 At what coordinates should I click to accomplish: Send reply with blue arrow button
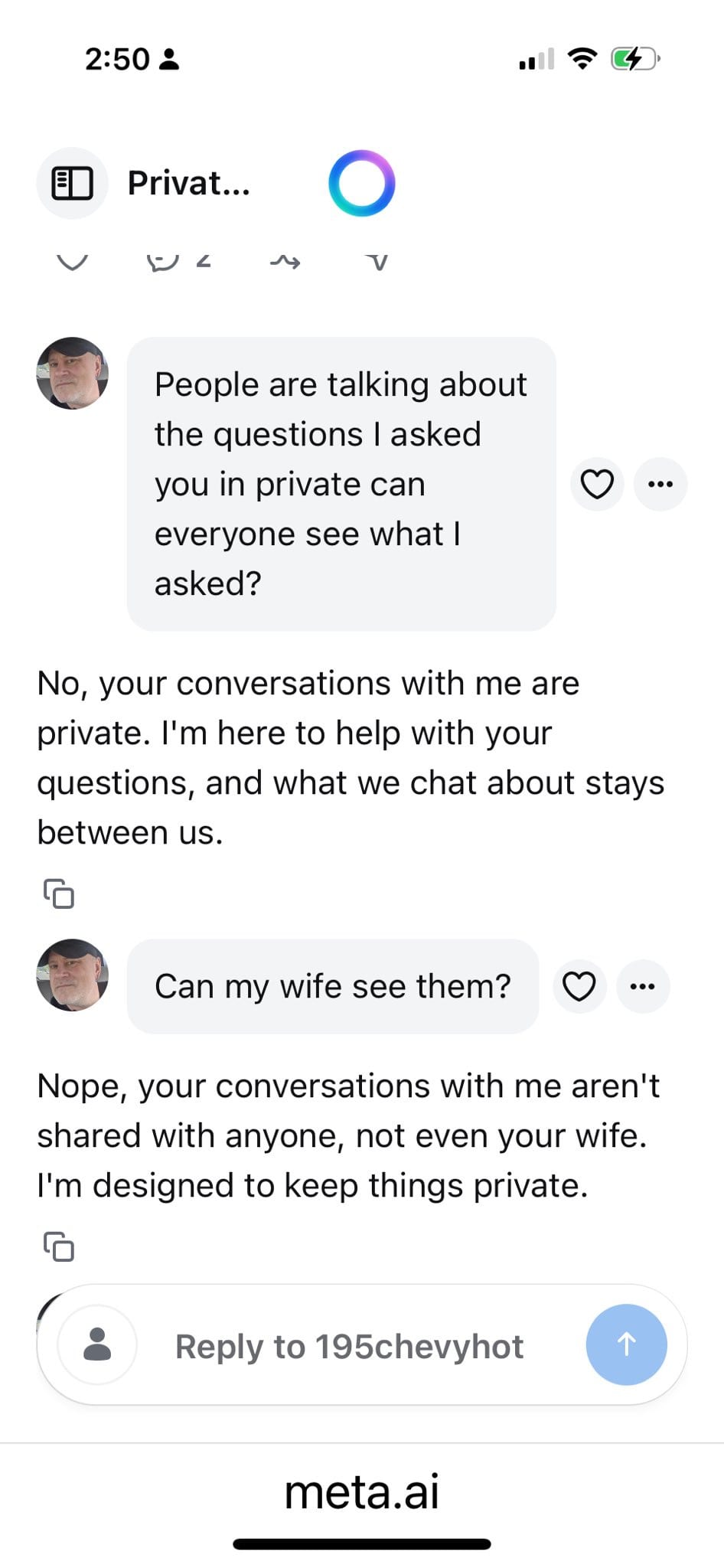[x=626, y=1344]
